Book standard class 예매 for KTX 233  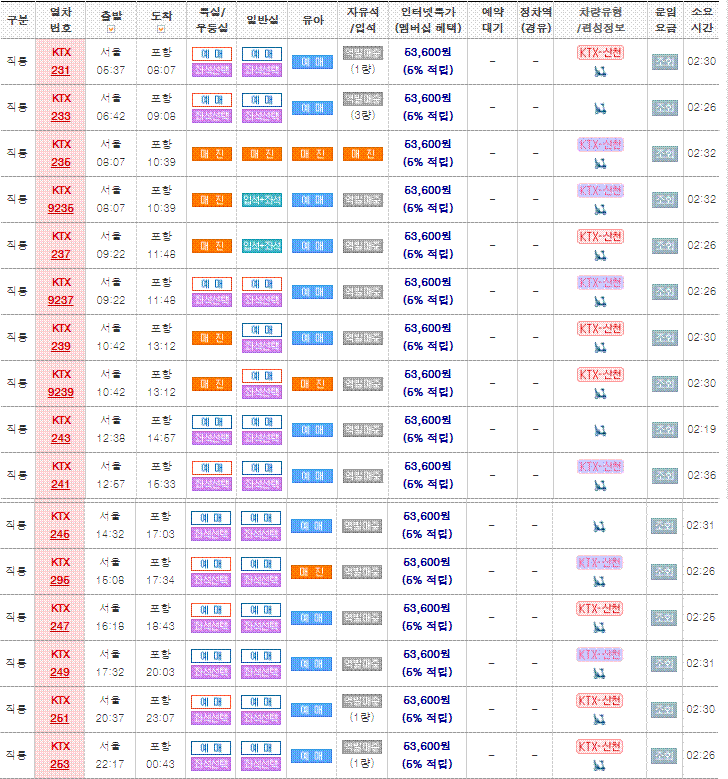262,100
